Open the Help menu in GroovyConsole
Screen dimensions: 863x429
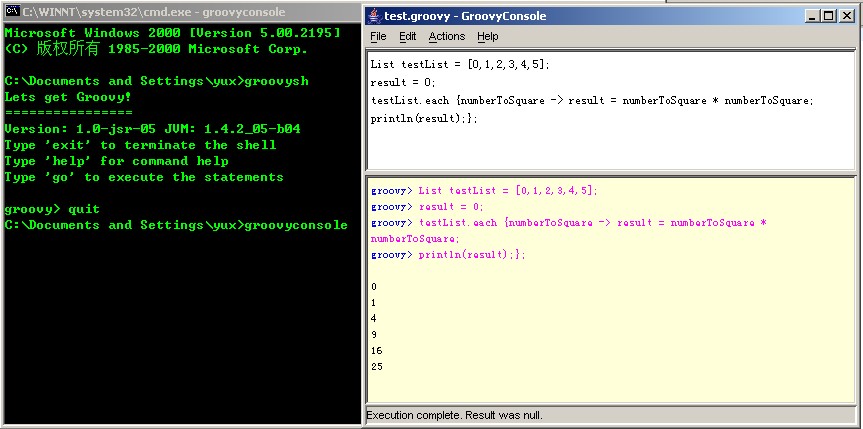(488, 36)
